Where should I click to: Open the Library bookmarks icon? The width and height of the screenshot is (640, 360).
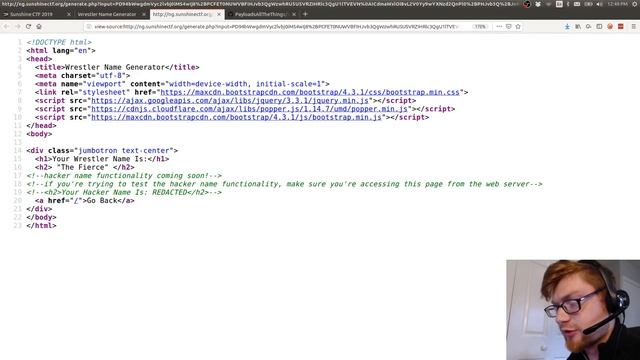578,27
